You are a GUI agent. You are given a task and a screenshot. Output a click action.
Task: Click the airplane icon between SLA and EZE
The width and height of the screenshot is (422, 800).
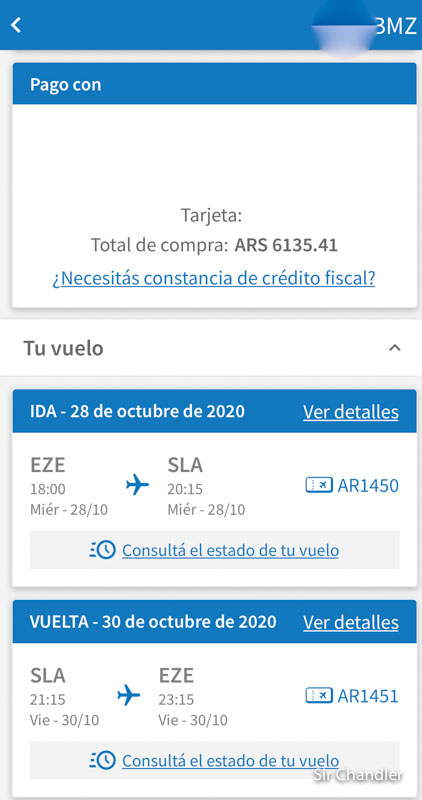129,695
